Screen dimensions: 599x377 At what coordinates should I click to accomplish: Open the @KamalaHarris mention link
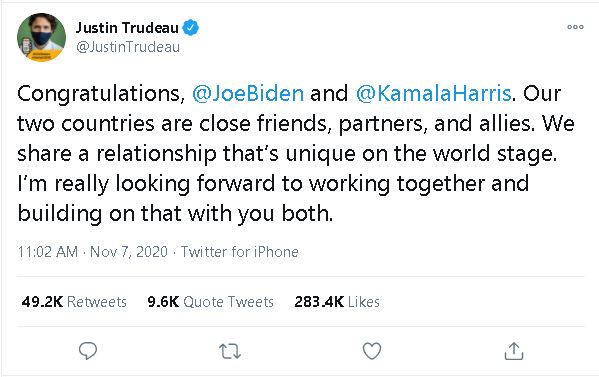(434, 94)
